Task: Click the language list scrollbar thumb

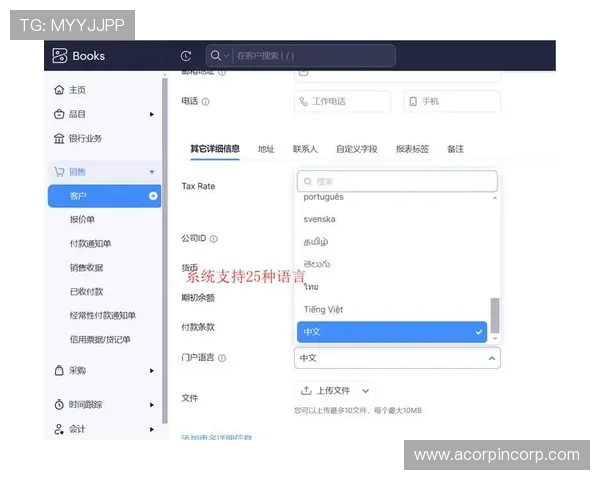Action: [495, 315]
